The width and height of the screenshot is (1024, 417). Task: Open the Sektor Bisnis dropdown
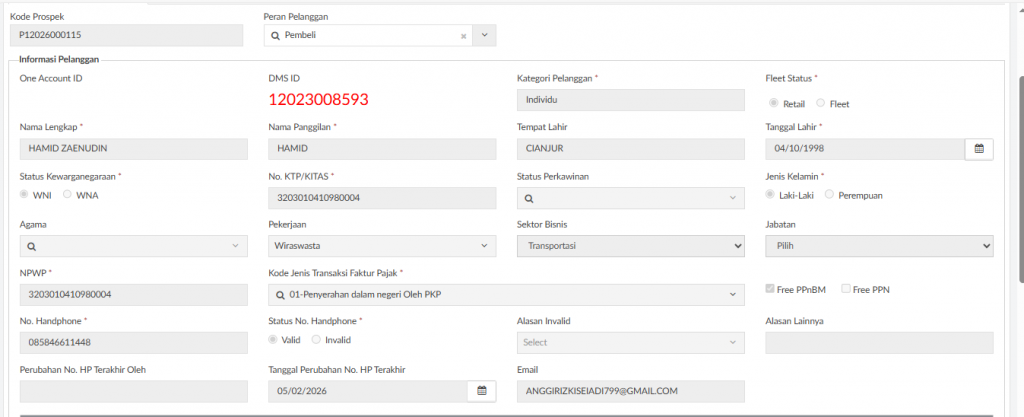[x=630, y=245]
